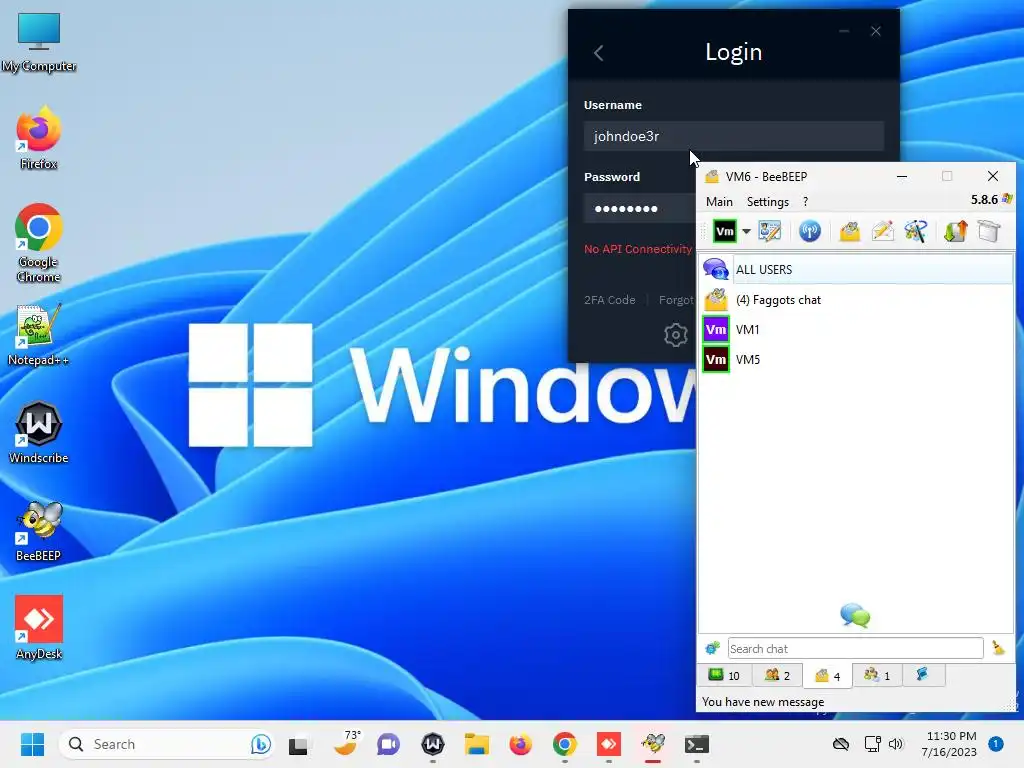The image size is (1024, 768).
Task: Open the notification badge showing 1
Action: click(996, 744)
